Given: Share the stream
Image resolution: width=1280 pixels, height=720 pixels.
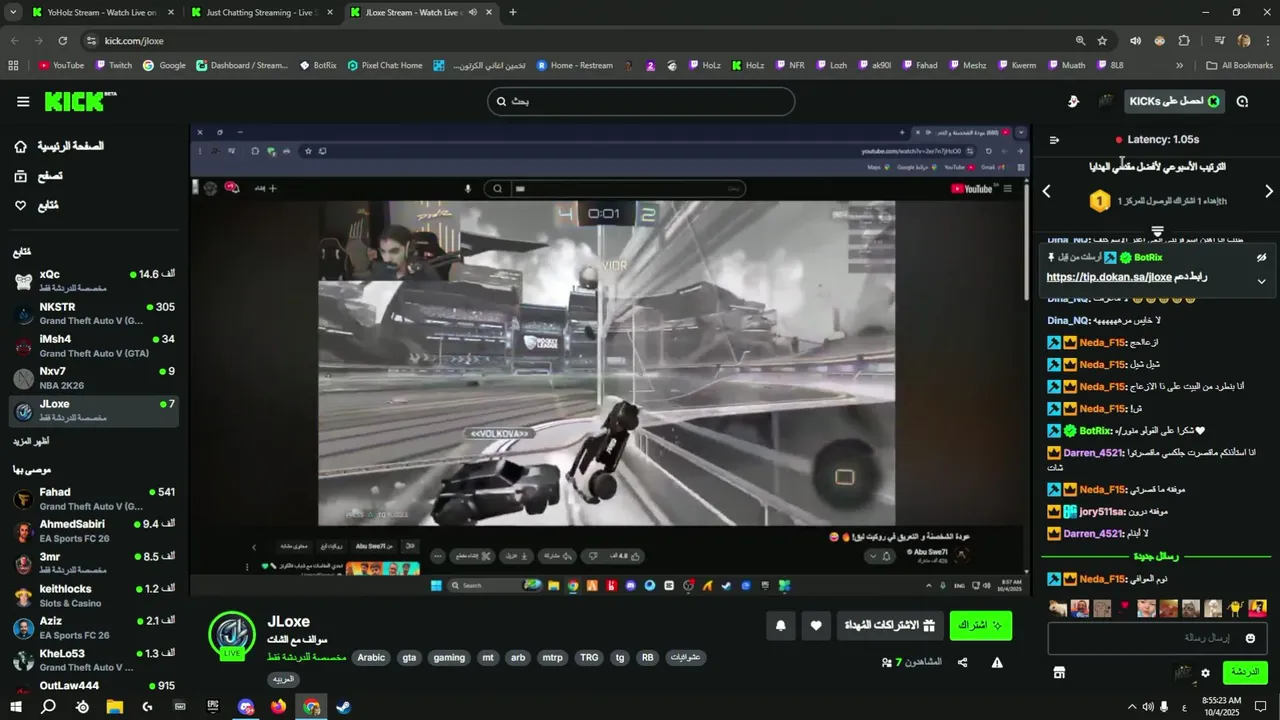Looking at the screenshot, I should 963,662.
